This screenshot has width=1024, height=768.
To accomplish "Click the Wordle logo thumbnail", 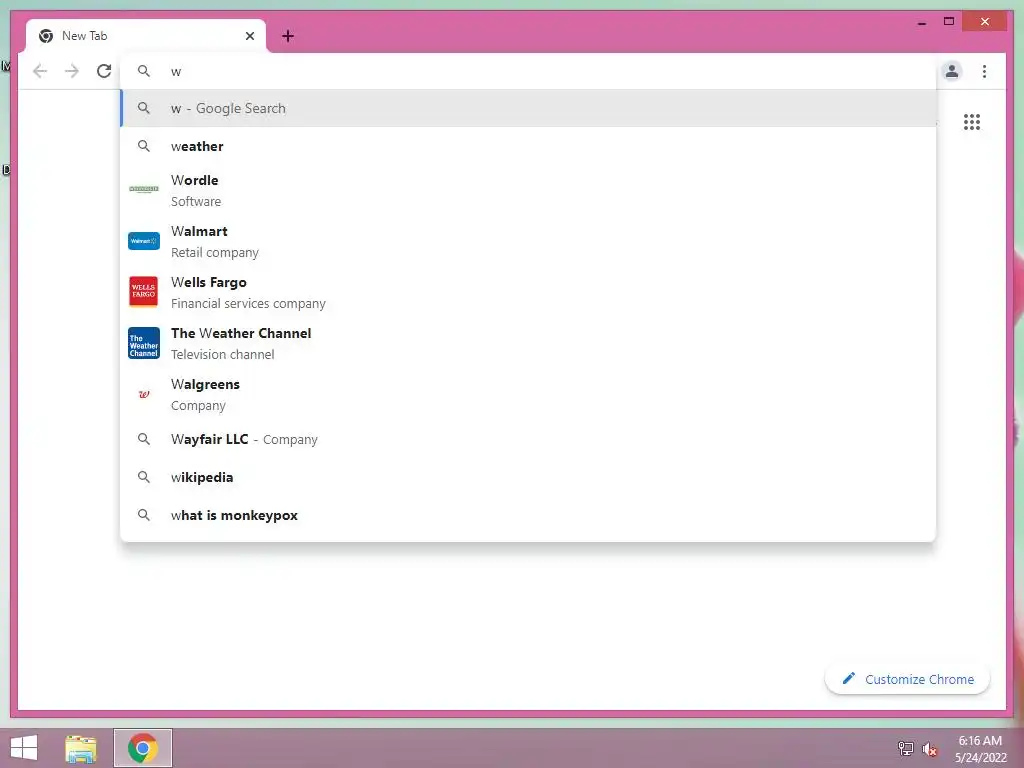I will (x=144, y=189).
